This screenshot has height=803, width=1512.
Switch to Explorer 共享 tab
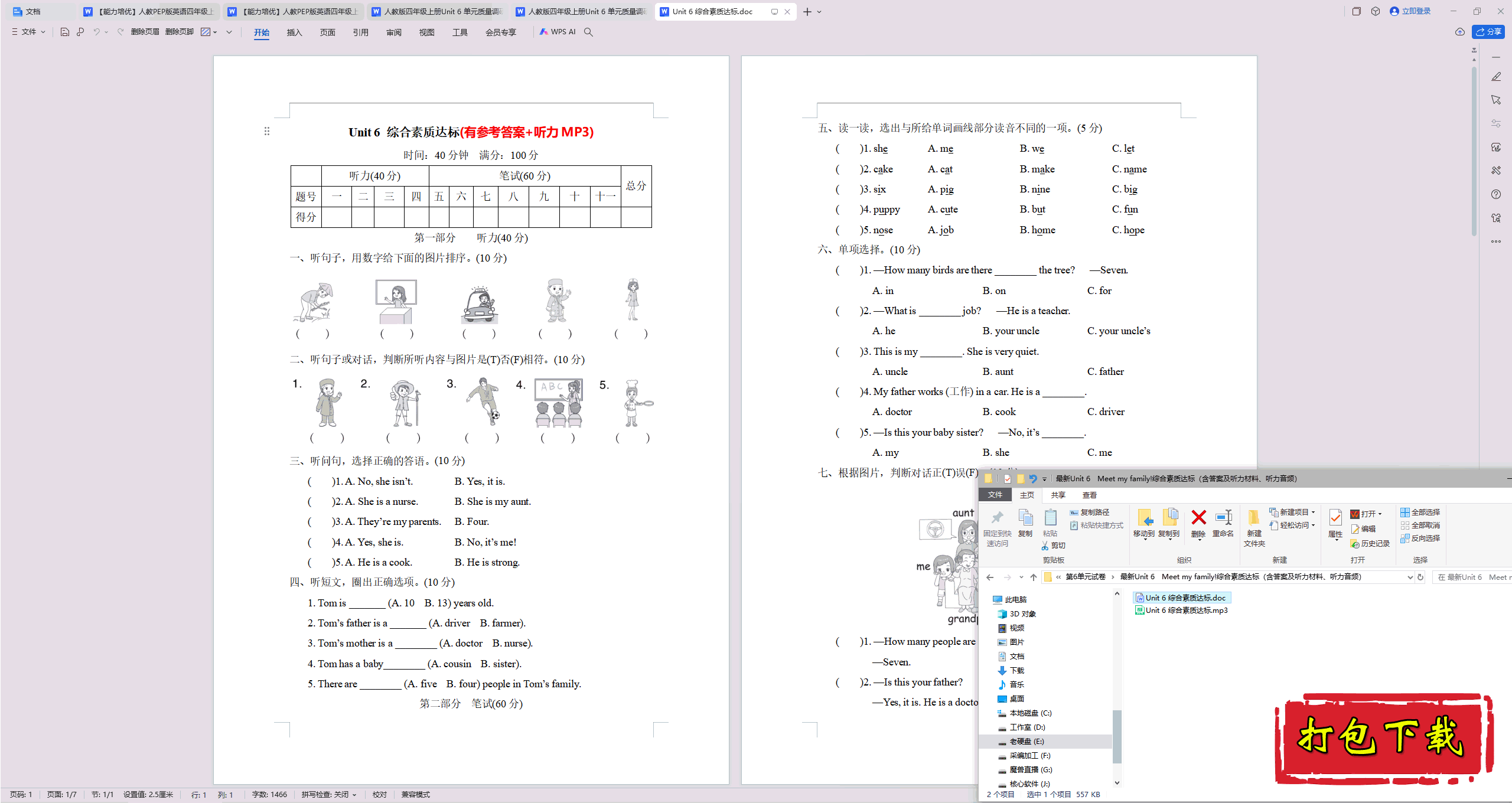tap(1058, 495)
